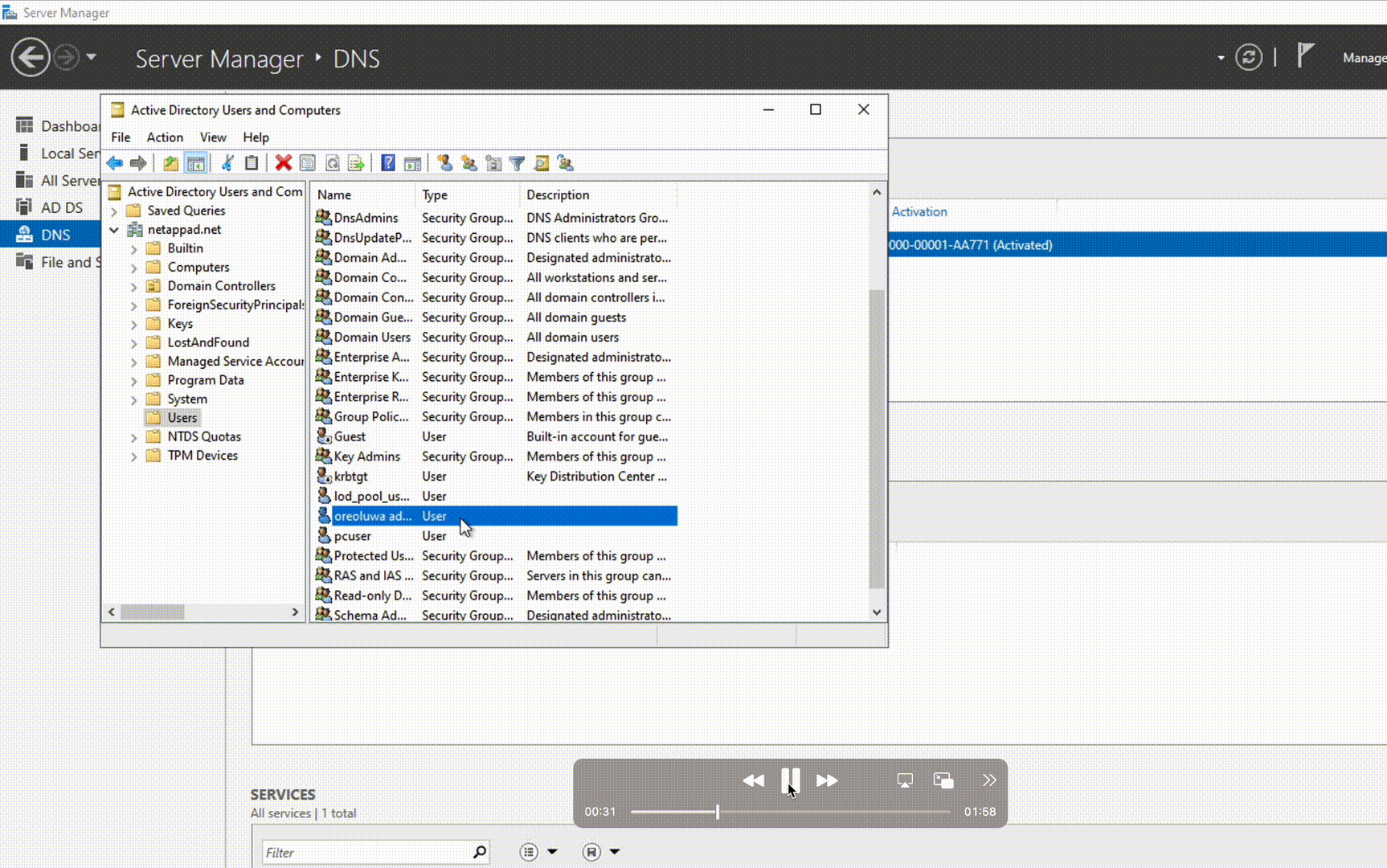Select the Domain Users group row
Viewport: 1387px width, 868px height.
pyautogui.click(x=371, y=338)
